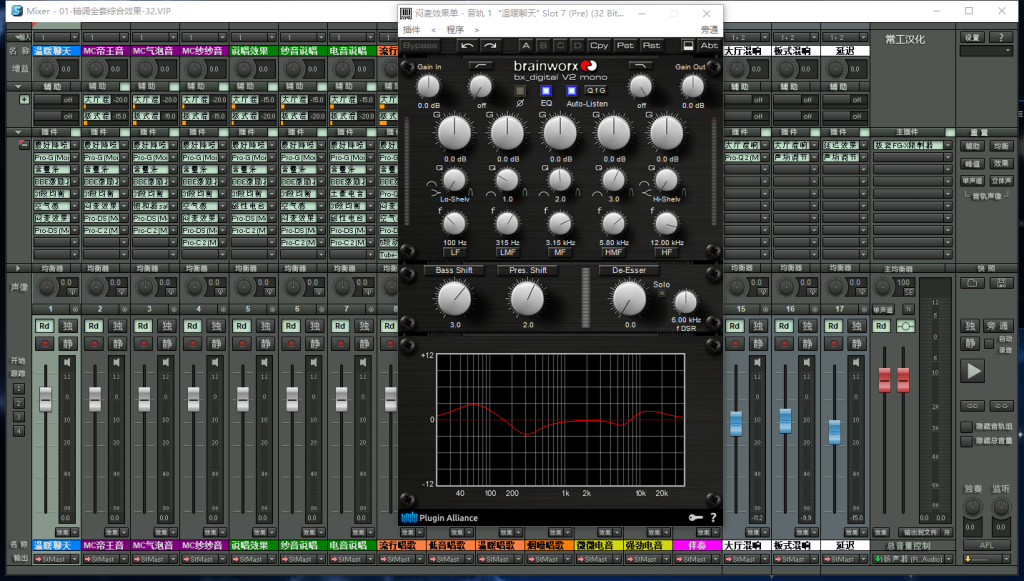Click the key license icon in plugin footer
Screen dimensions: 1024x581
(x=696, y=518)
